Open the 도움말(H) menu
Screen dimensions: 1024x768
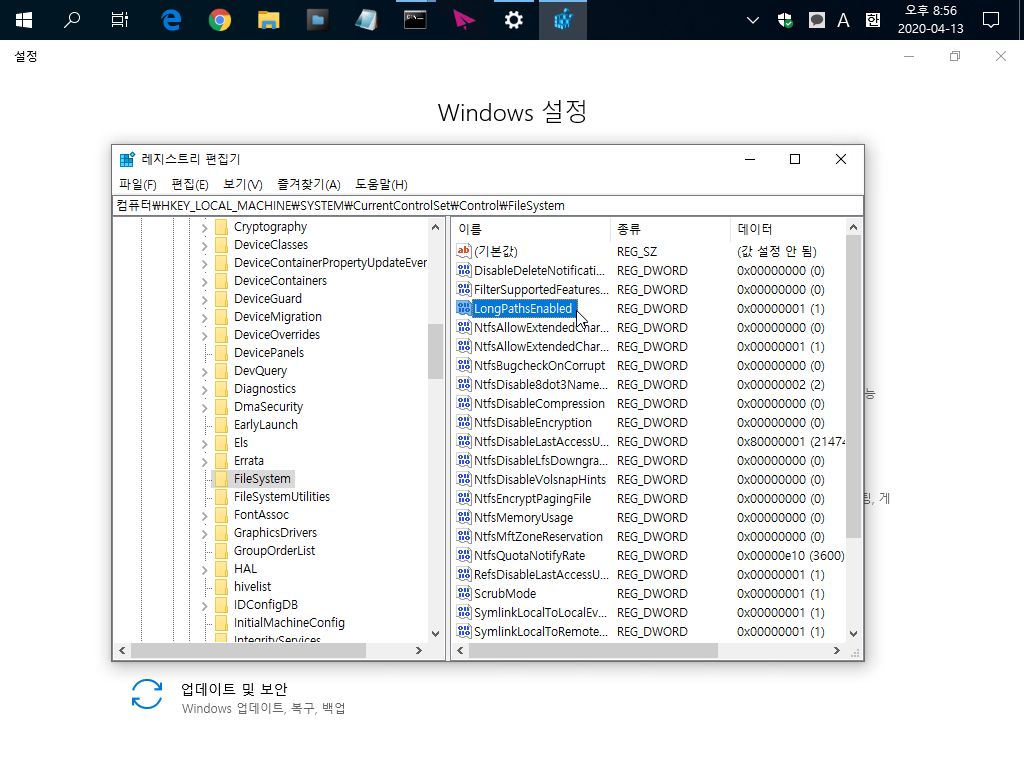point(381,185)
